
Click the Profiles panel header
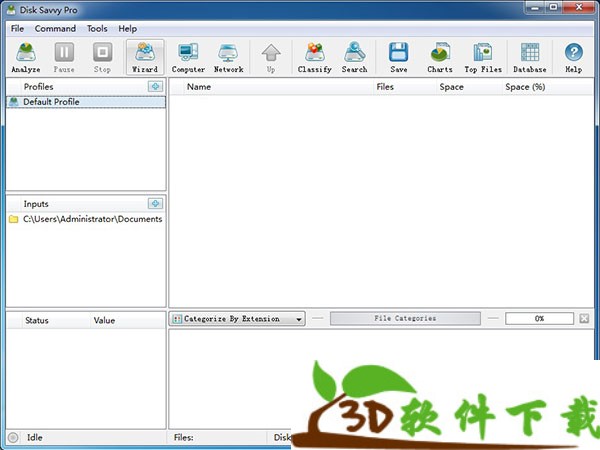click(39, 87)
